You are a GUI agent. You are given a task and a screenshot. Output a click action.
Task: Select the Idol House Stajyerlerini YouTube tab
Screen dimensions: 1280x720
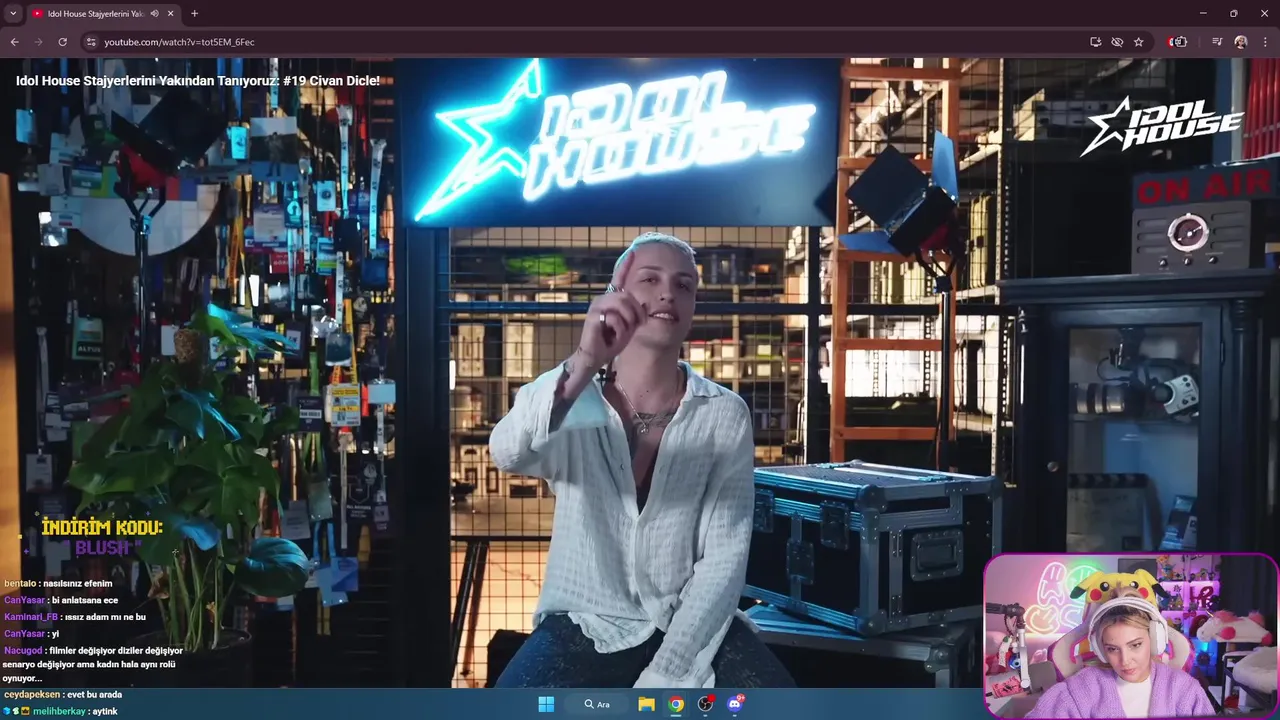[104, 14]
